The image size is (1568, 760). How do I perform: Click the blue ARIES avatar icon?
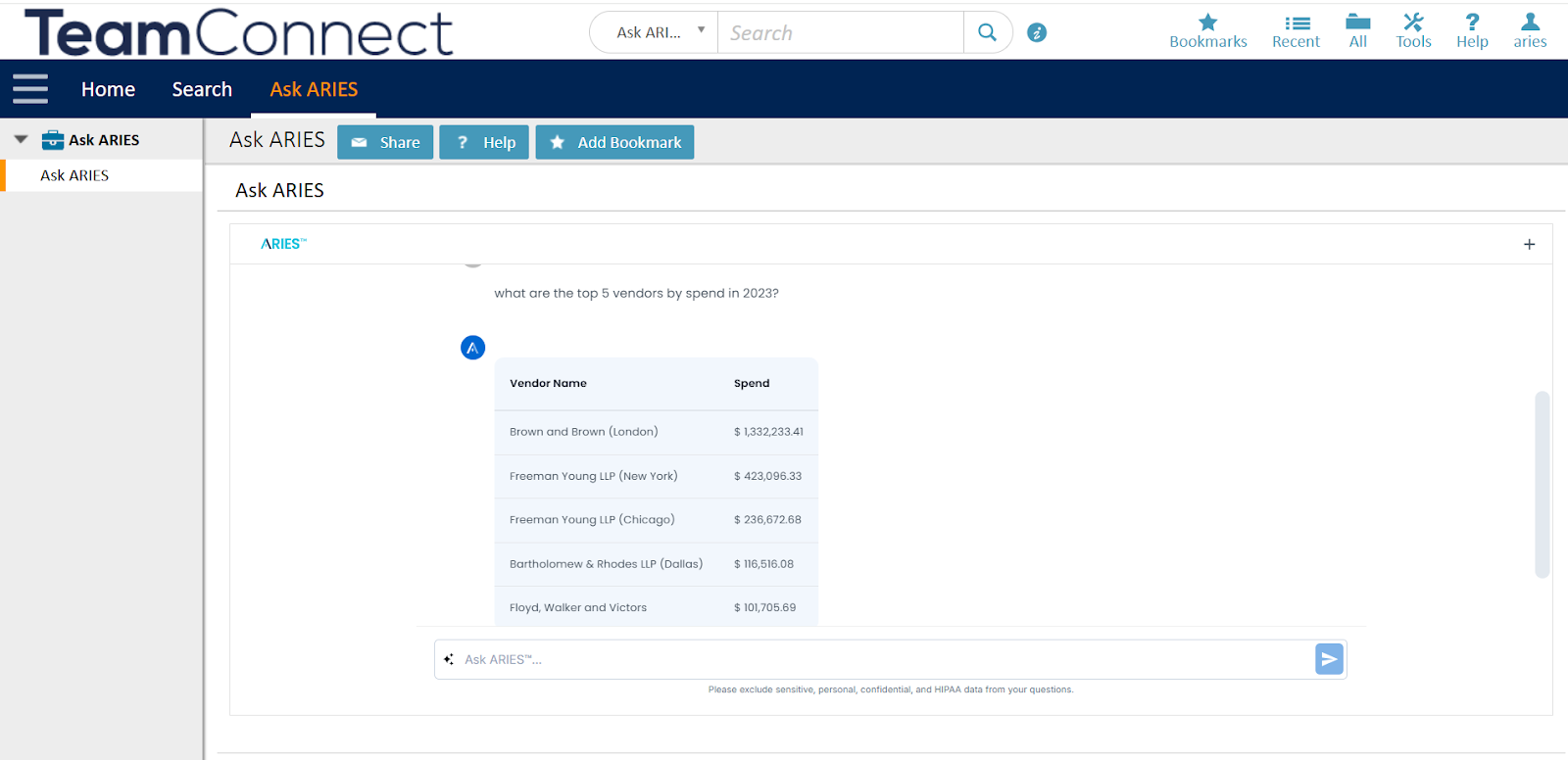[473, 348]
